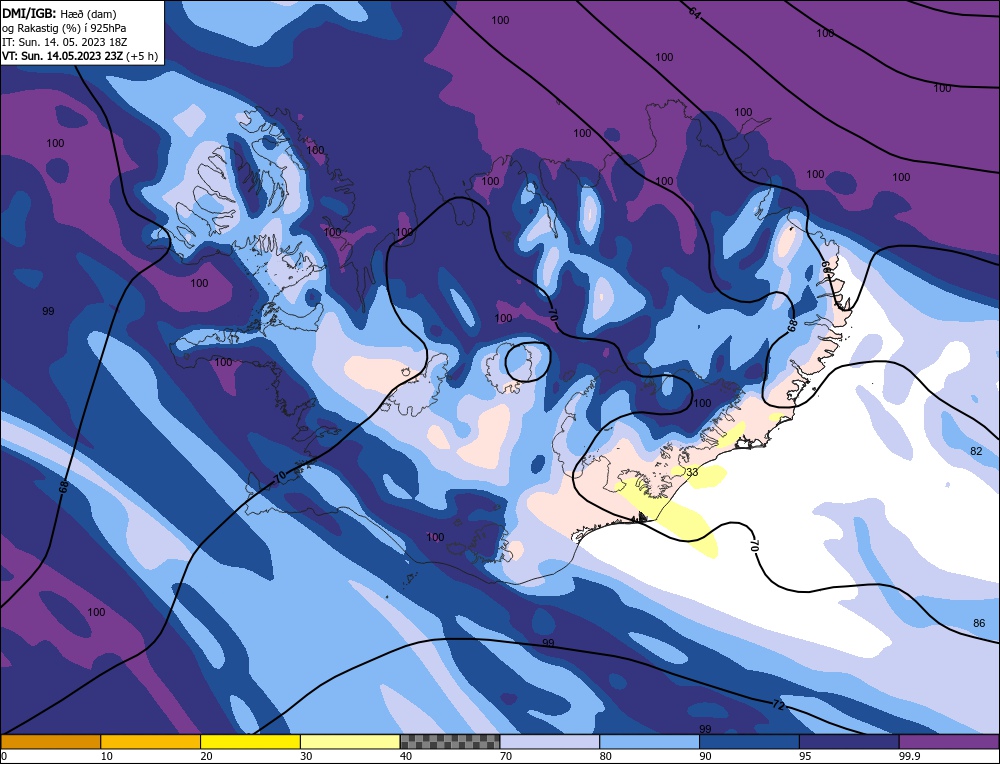
Task: Click the humidity value '82' on the map
Action: (x=976, y=451)
